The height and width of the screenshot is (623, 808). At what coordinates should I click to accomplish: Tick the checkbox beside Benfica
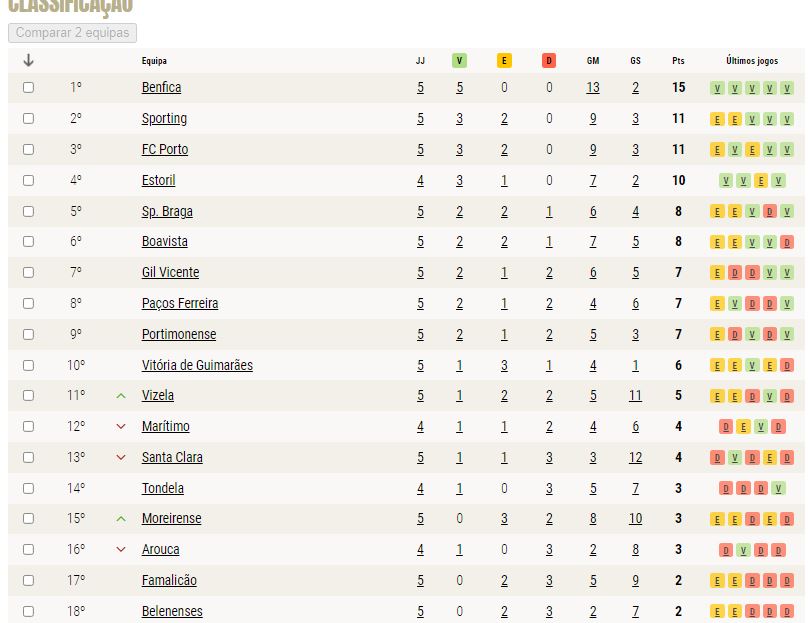[x=28, y=88]
